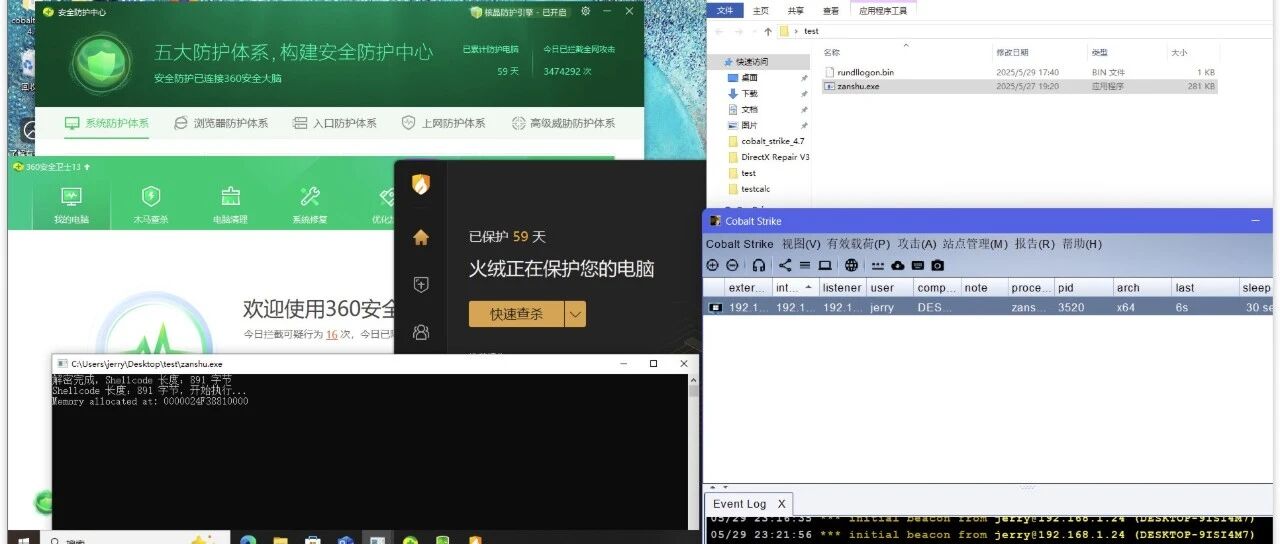Select the zanshu.exe file
1280x544 pixels.
point(1019,86)
